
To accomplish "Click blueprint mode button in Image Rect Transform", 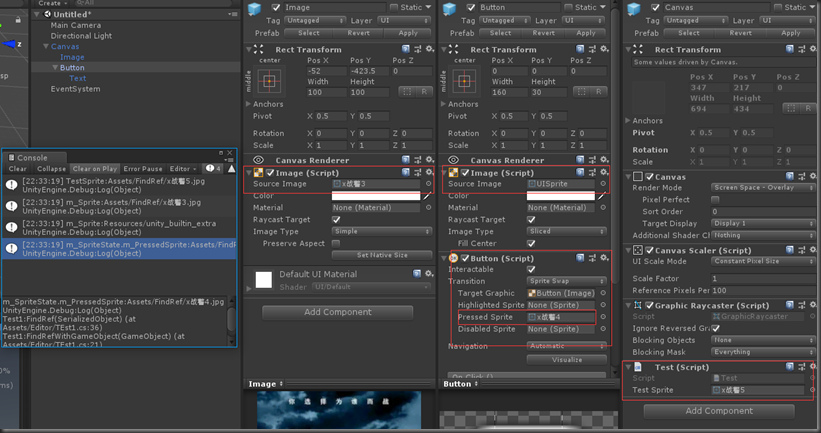I will [407, 92].
